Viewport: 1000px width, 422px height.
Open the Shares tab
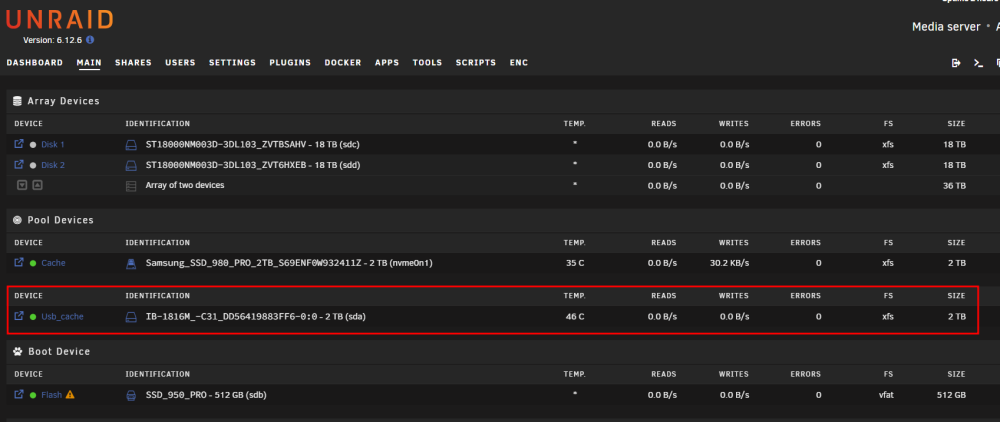point(133,62)
